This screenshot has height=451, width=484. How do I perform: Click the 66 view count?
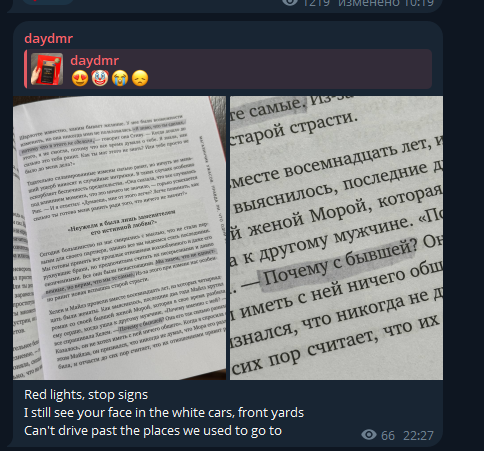pyautogui.click(x=388, y=436)
